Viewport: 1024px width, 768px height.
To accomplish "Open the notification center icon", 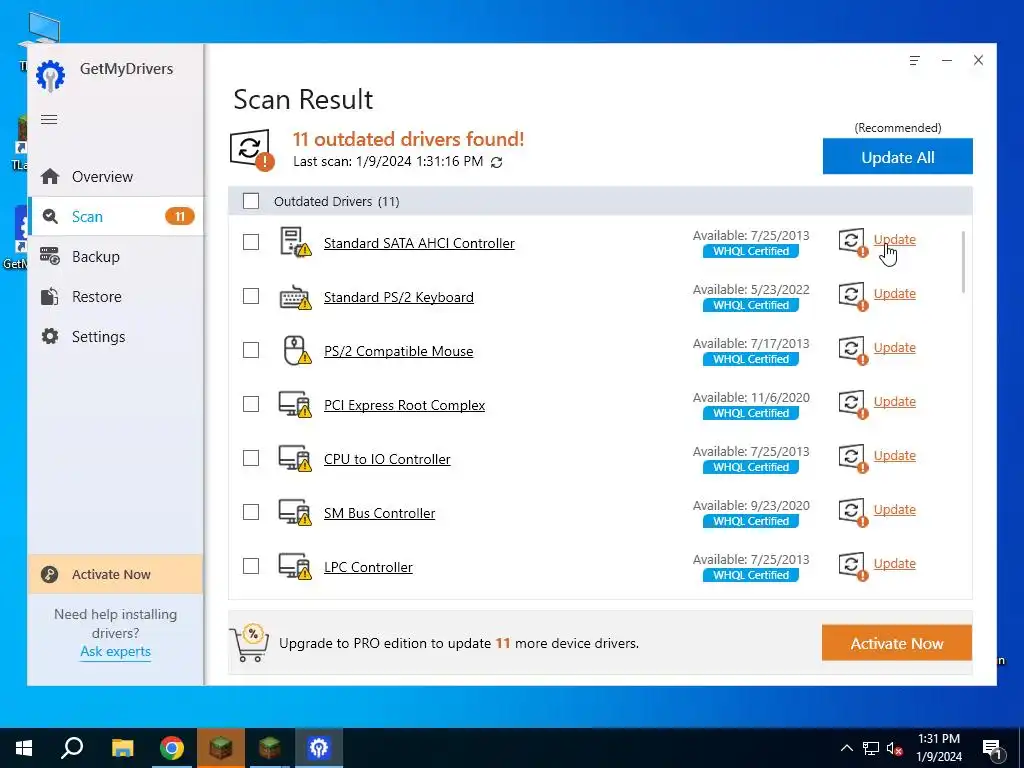I will point(992,748).
